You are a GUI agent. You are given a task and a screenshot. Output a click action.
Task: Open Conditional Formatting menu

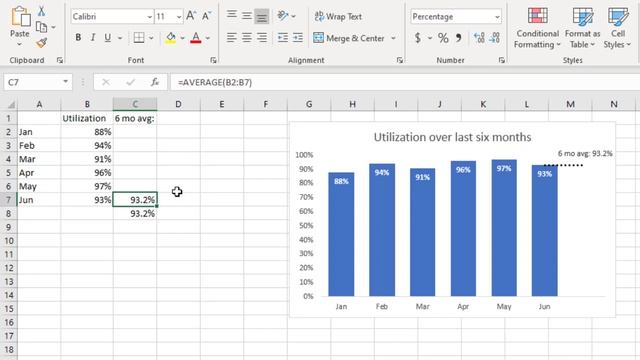pyautogui.click(x=537, y=28)
